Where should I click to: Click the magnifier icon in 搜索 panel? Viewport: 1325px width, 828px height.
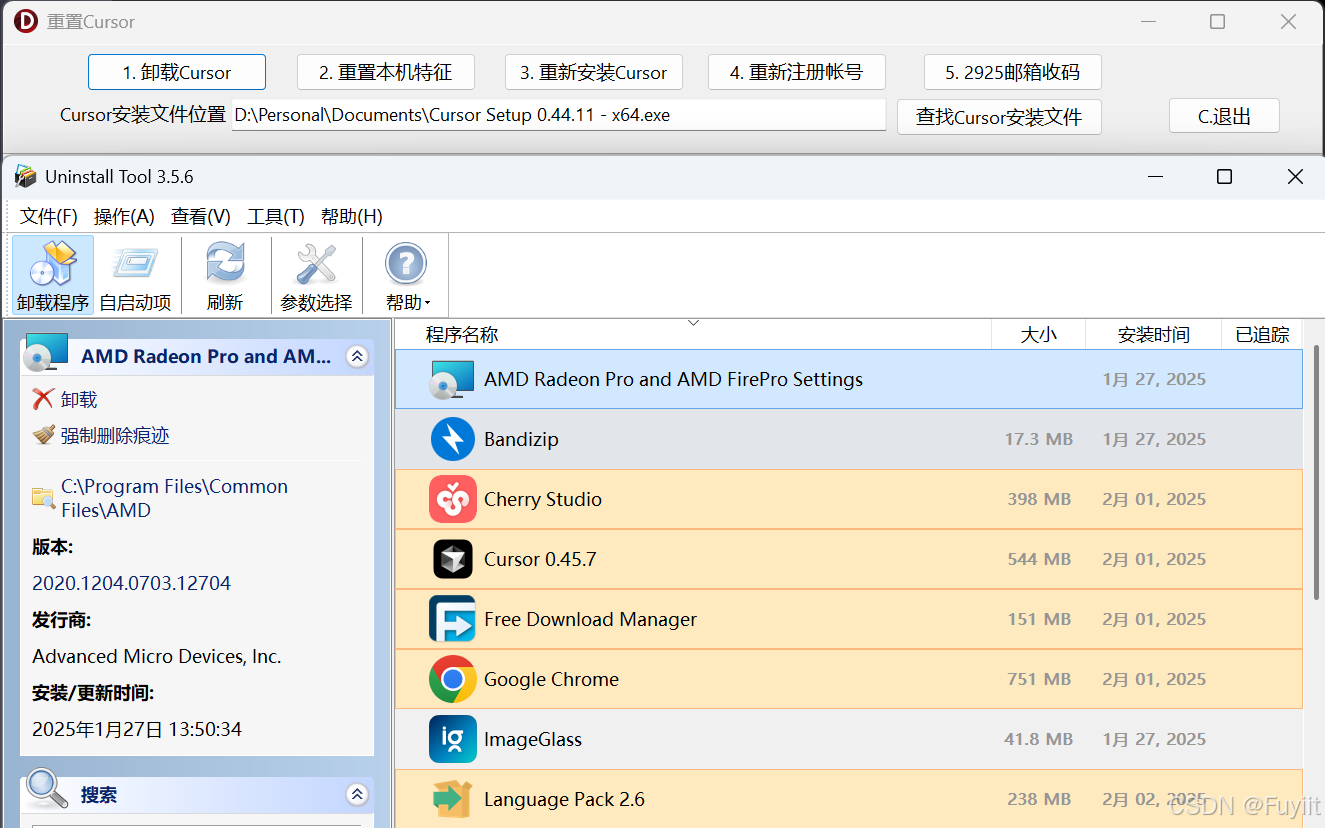[x=47, y=789]
